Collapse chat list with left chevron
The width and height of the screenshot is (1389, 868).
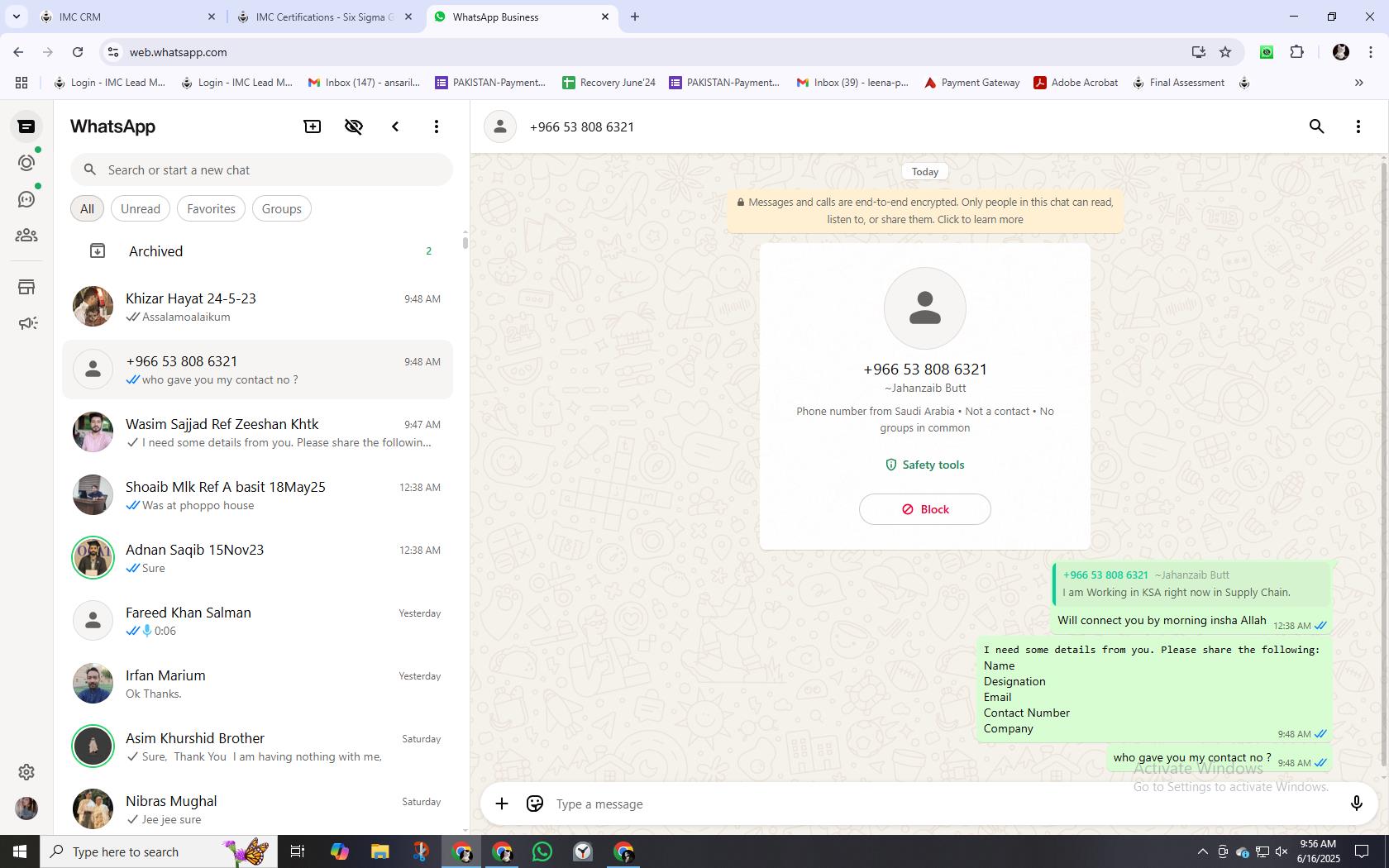point(395,126)
